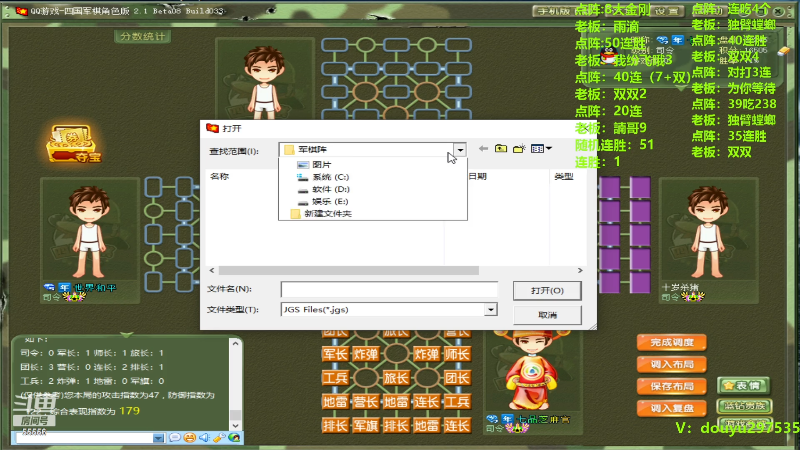Go up one folder level in dialog
This screenshot has width=800, height=450.
pyautogui.click(x=501, y=148)
